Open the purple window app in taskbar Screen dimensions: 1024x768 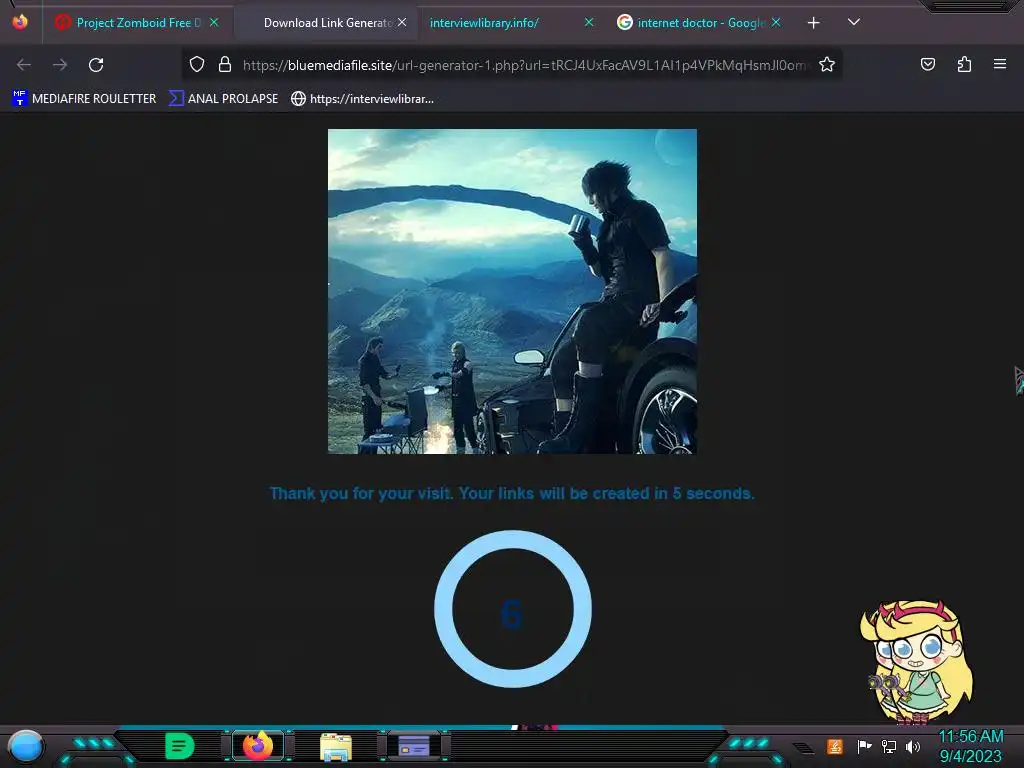(x=414, y=746)
